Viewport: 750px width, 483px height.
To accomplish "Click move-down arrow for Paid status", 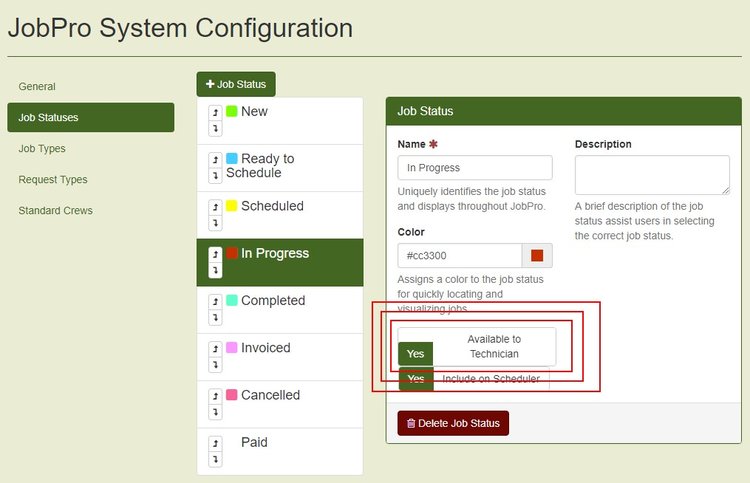I will tap(215, 459).
